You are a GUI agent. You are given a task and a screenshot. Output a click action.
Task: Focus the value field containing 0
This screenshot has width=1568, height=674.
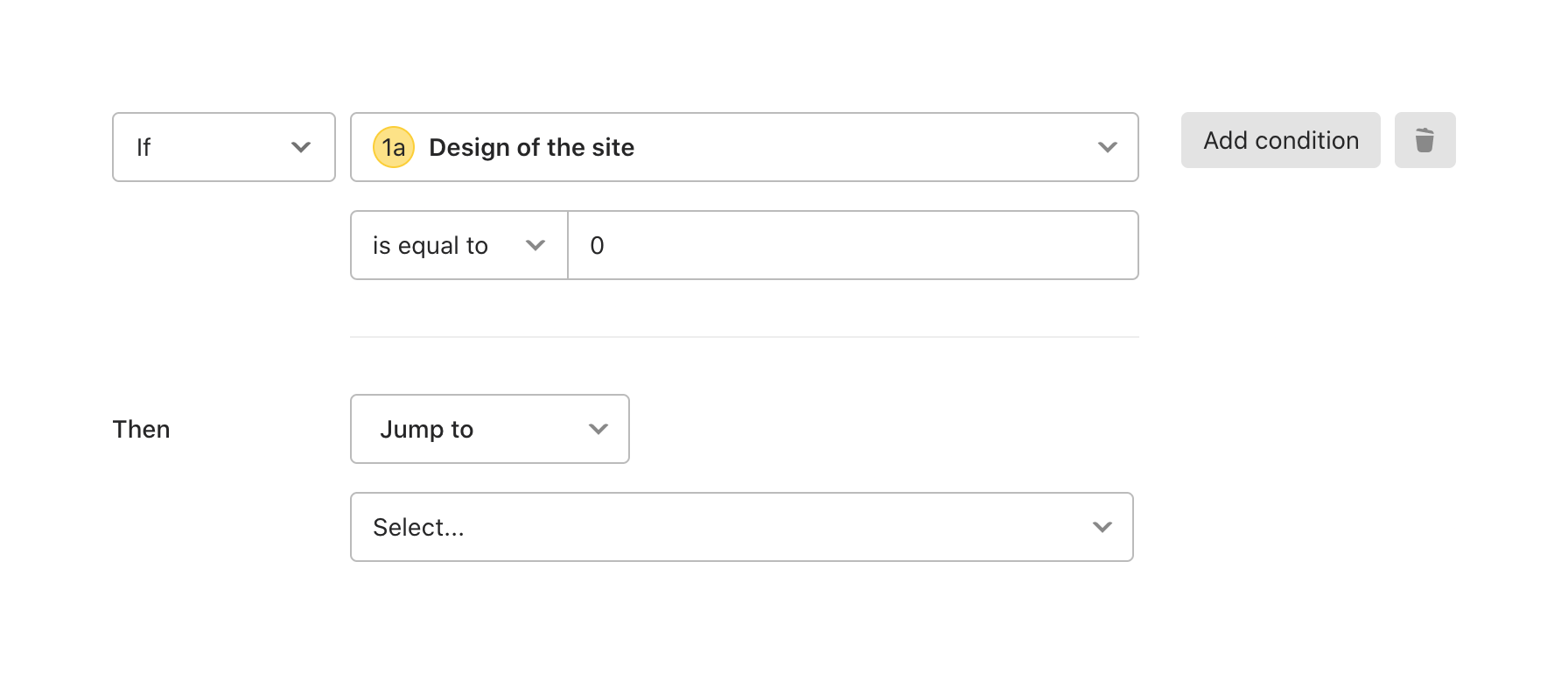click(x=853, y=245)
